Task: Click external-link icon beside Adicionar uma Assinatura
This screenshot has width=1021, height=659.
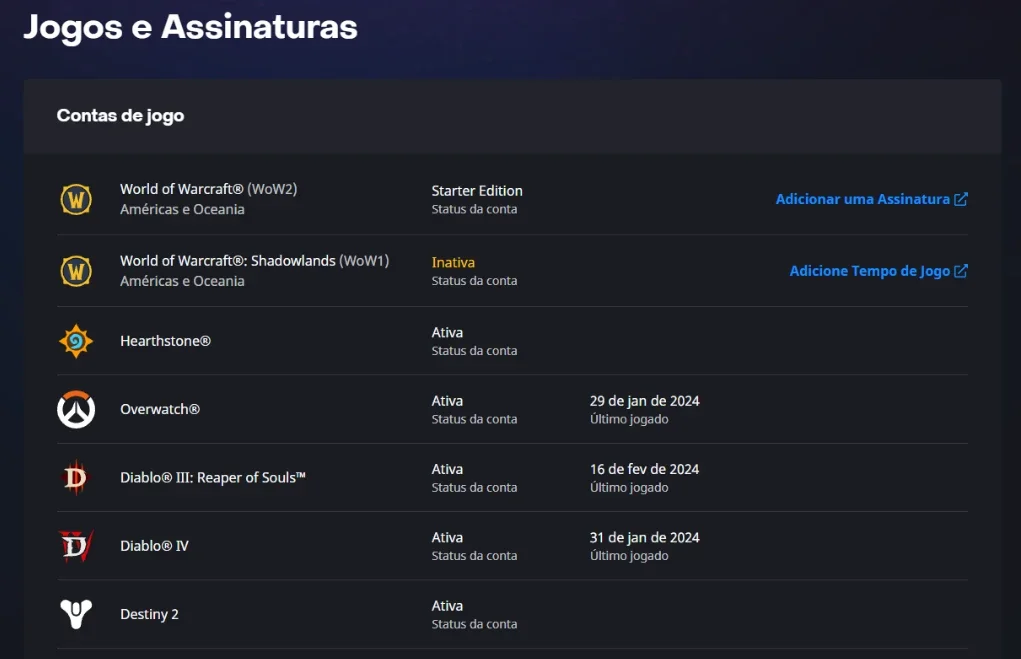Action: click(x=961, y=199)
